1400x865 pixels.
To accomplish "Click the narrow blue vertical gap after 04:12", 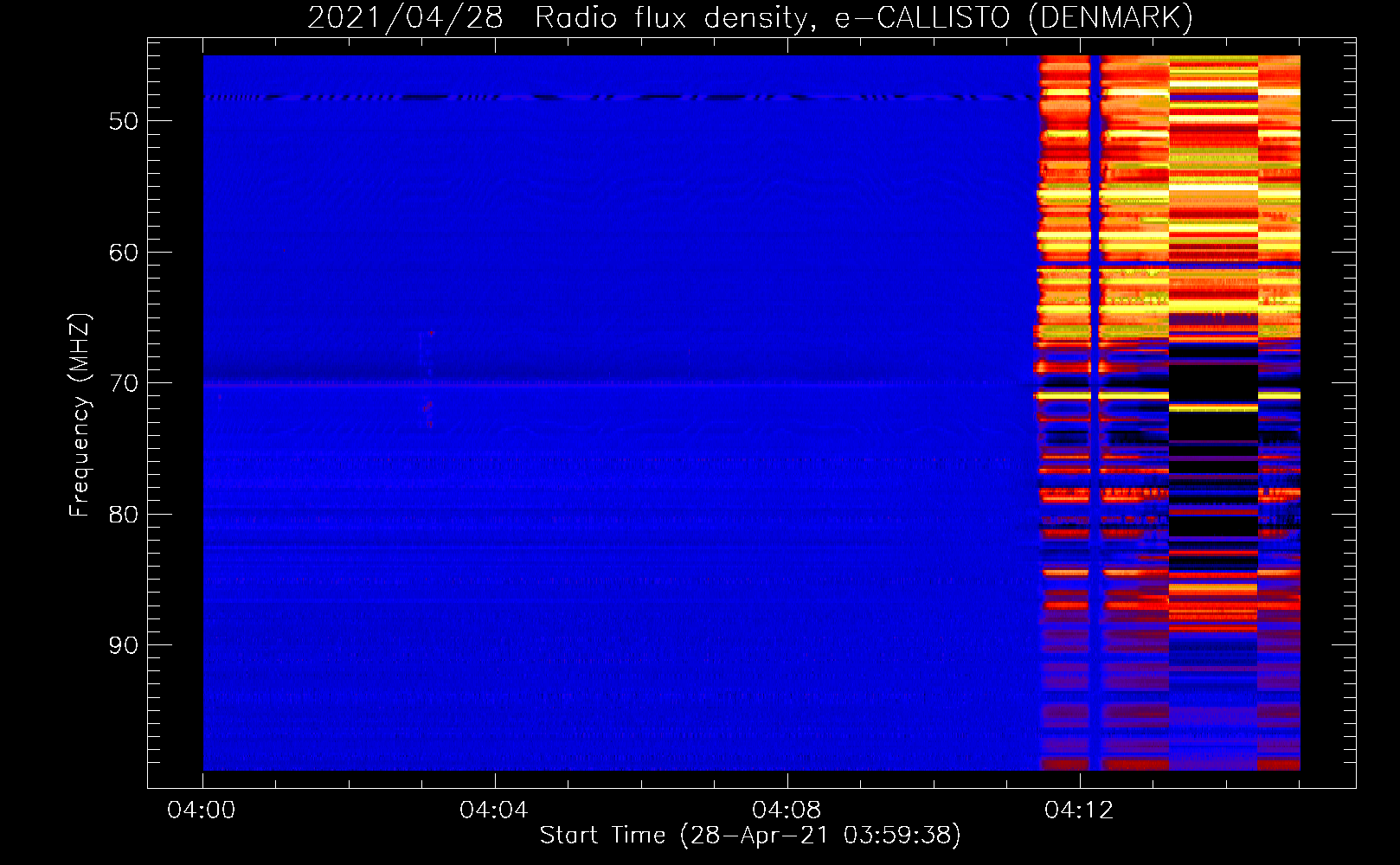I will [x=1095, y=413].
